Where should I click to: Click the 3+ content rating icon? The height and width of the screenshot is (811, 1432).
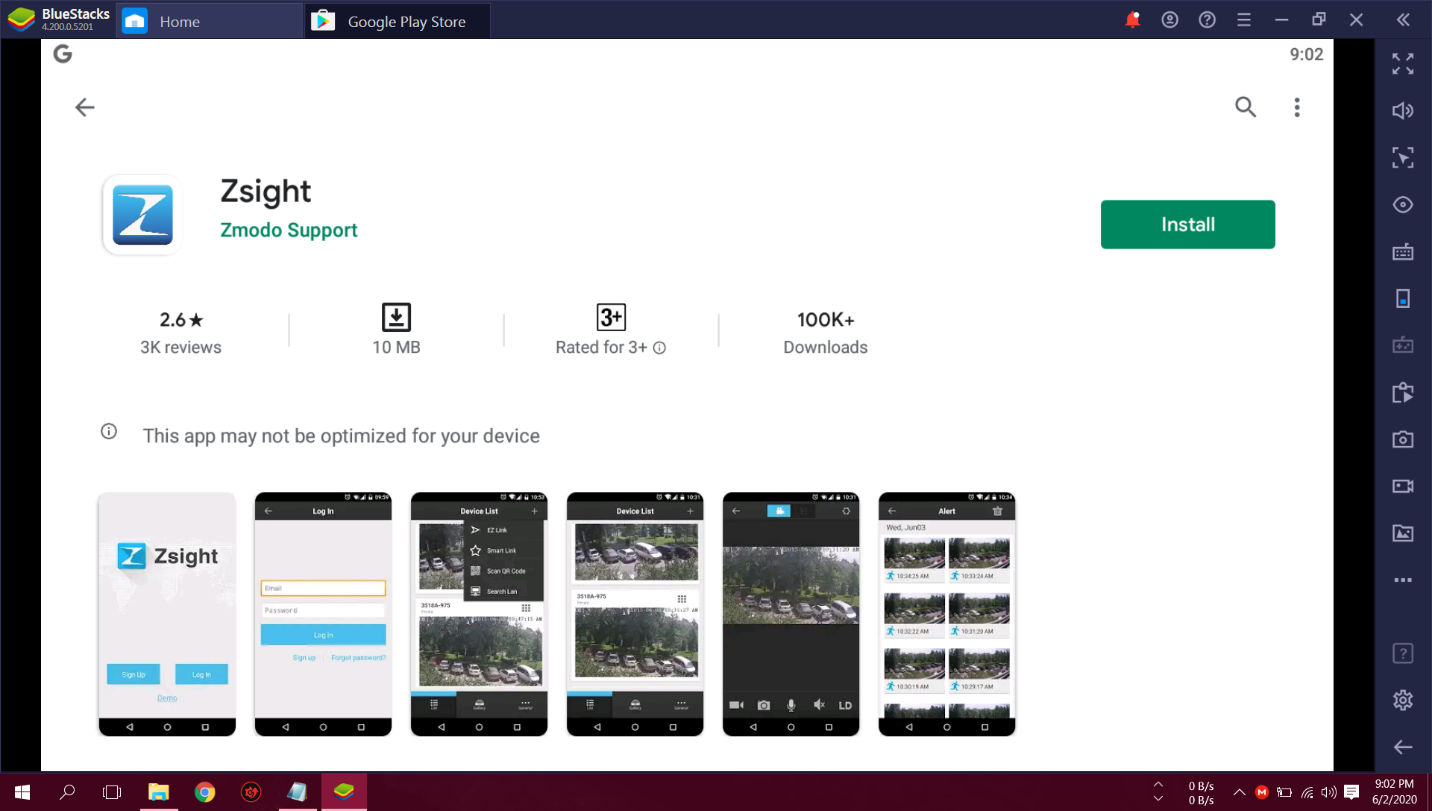click(x=611, y=318)
